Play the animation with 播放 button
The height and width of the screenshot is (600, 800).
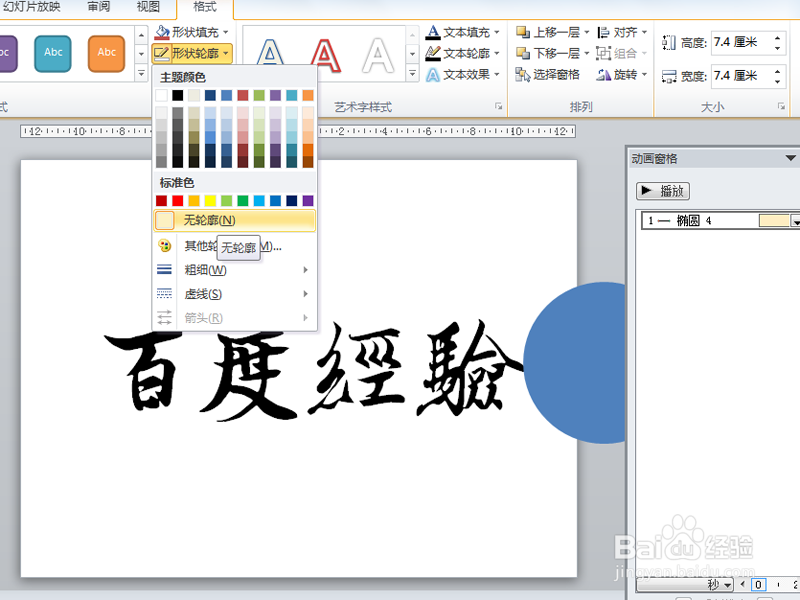coord(663,191)
